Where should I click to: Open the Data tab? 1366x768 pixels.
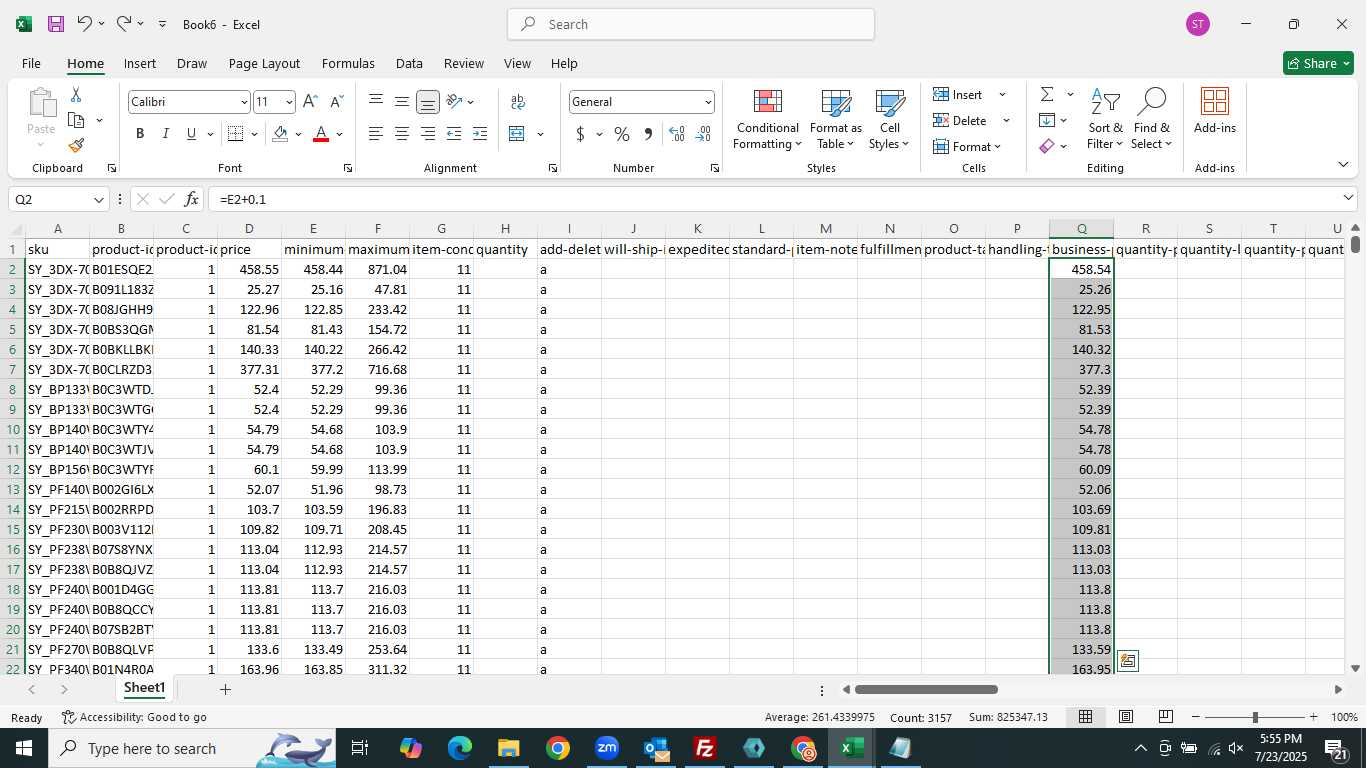[409, 63]
